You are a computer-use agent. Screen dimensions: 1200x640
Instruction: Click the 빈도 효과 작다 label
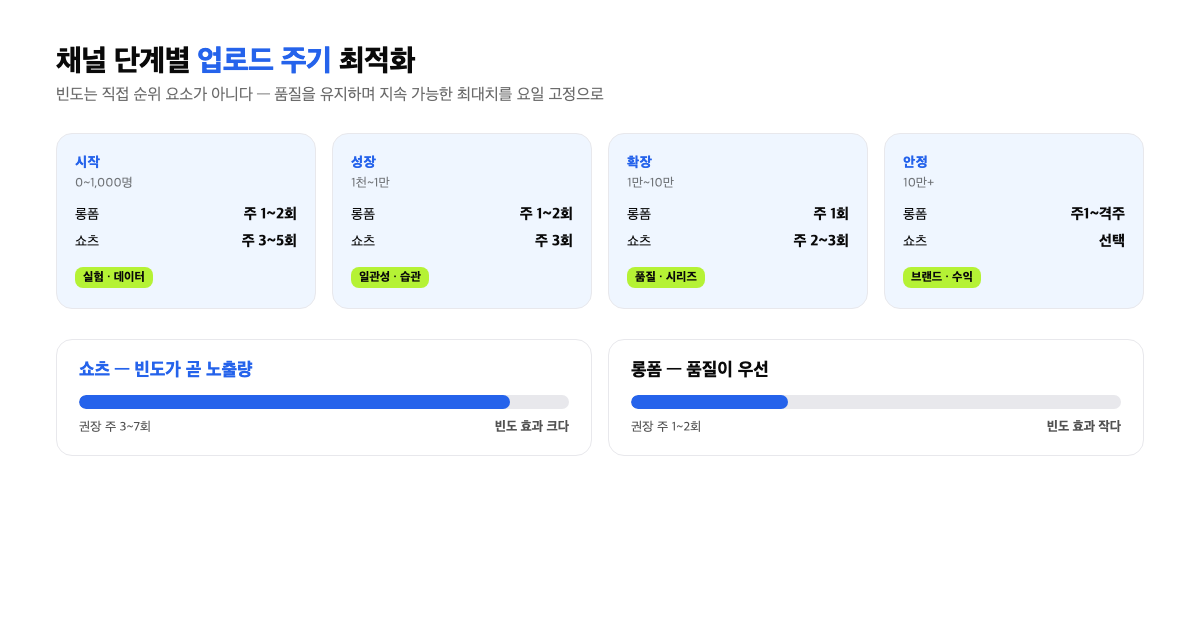pyautogui.click(x=1084, y=426)
